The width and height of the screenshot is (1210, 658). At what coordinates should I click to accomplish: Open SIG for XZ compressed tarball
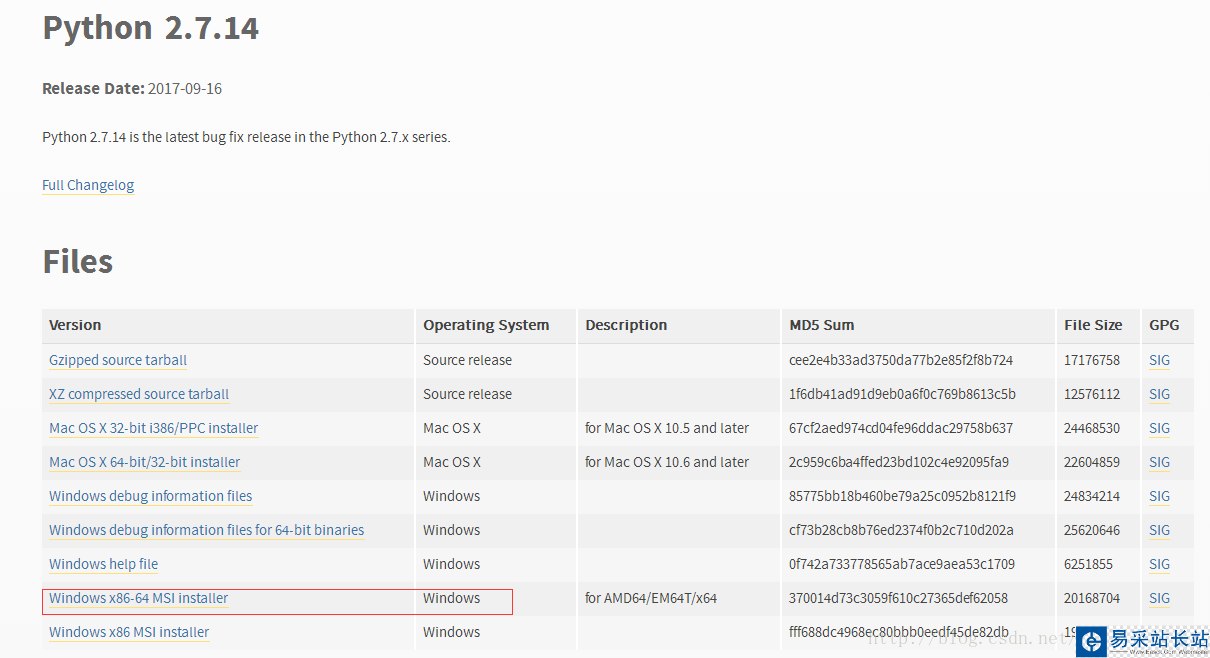click(x=1159, y=394)
